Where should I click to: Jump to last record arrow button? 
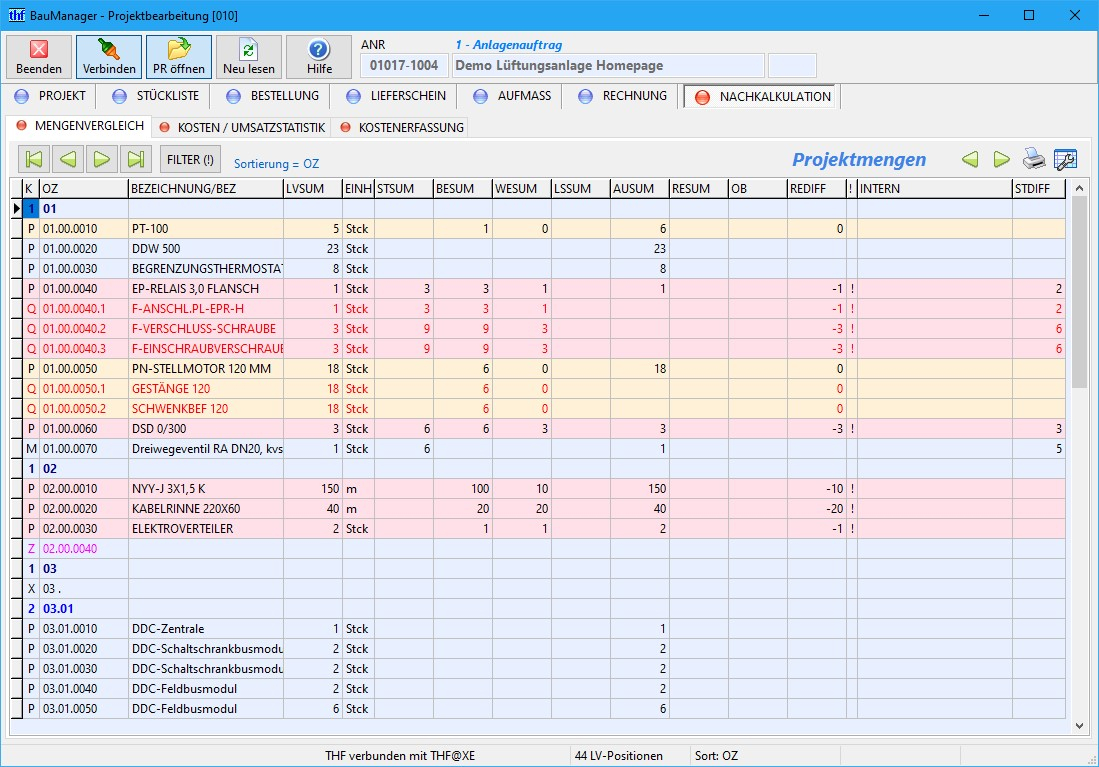pyautogui.click(x=136, y=159)
